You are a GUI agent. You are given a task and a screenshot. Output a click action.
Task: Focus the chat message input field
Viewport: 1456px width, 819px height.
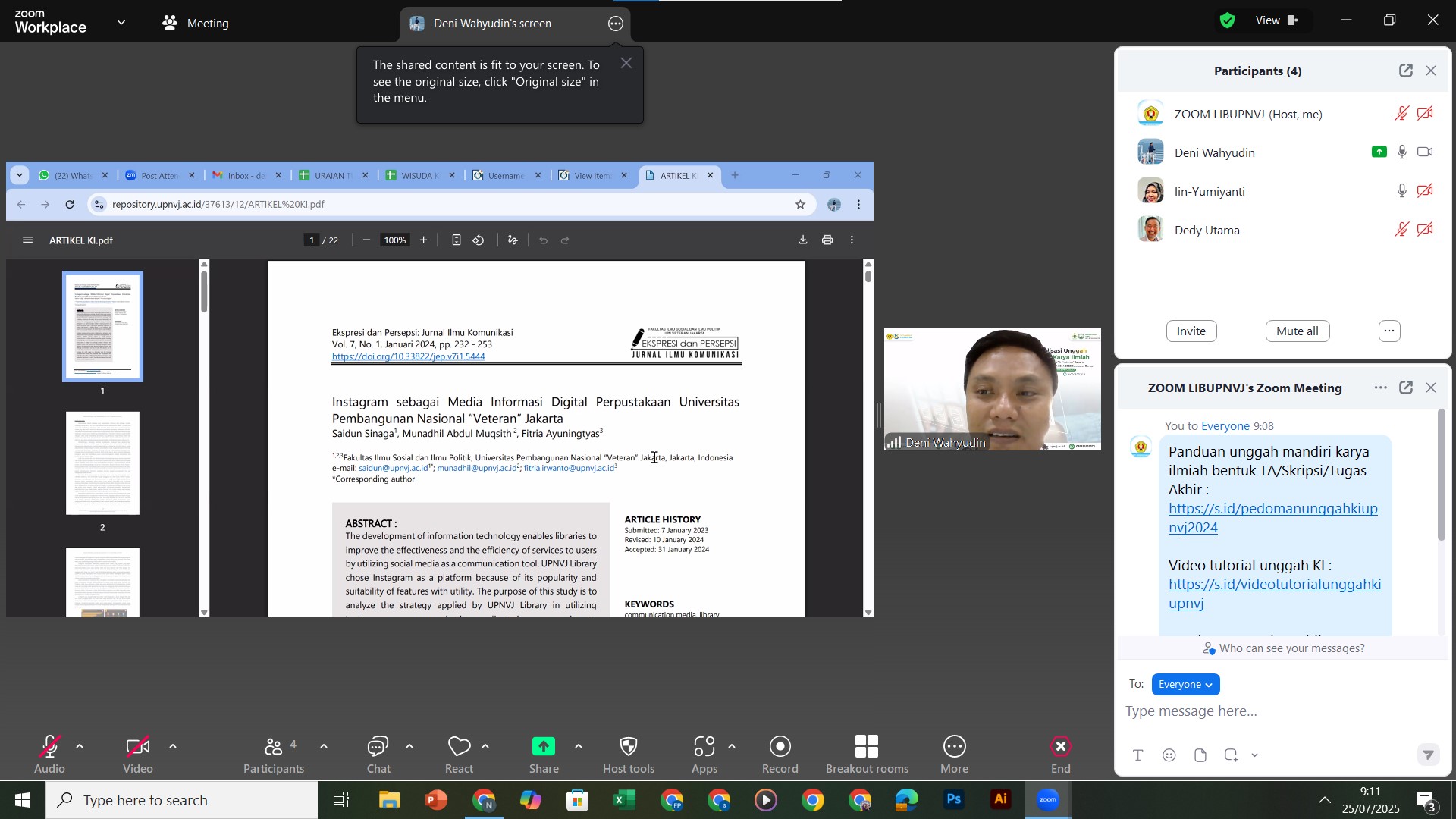[x=1282, y=711]
